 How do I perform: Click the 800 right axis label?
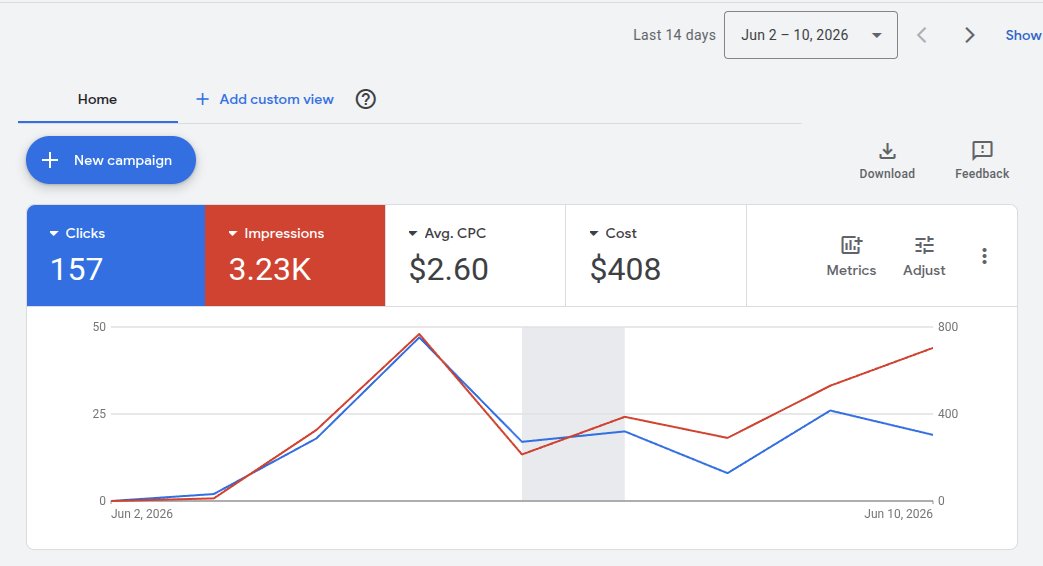pos(948,327)
